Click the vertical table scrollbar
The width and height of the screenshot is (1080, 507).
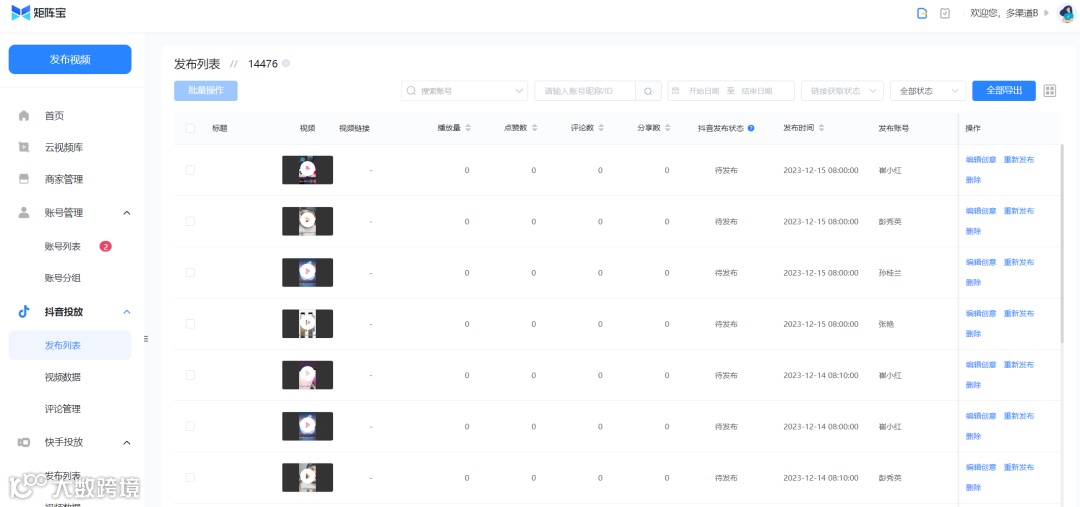1063,245
